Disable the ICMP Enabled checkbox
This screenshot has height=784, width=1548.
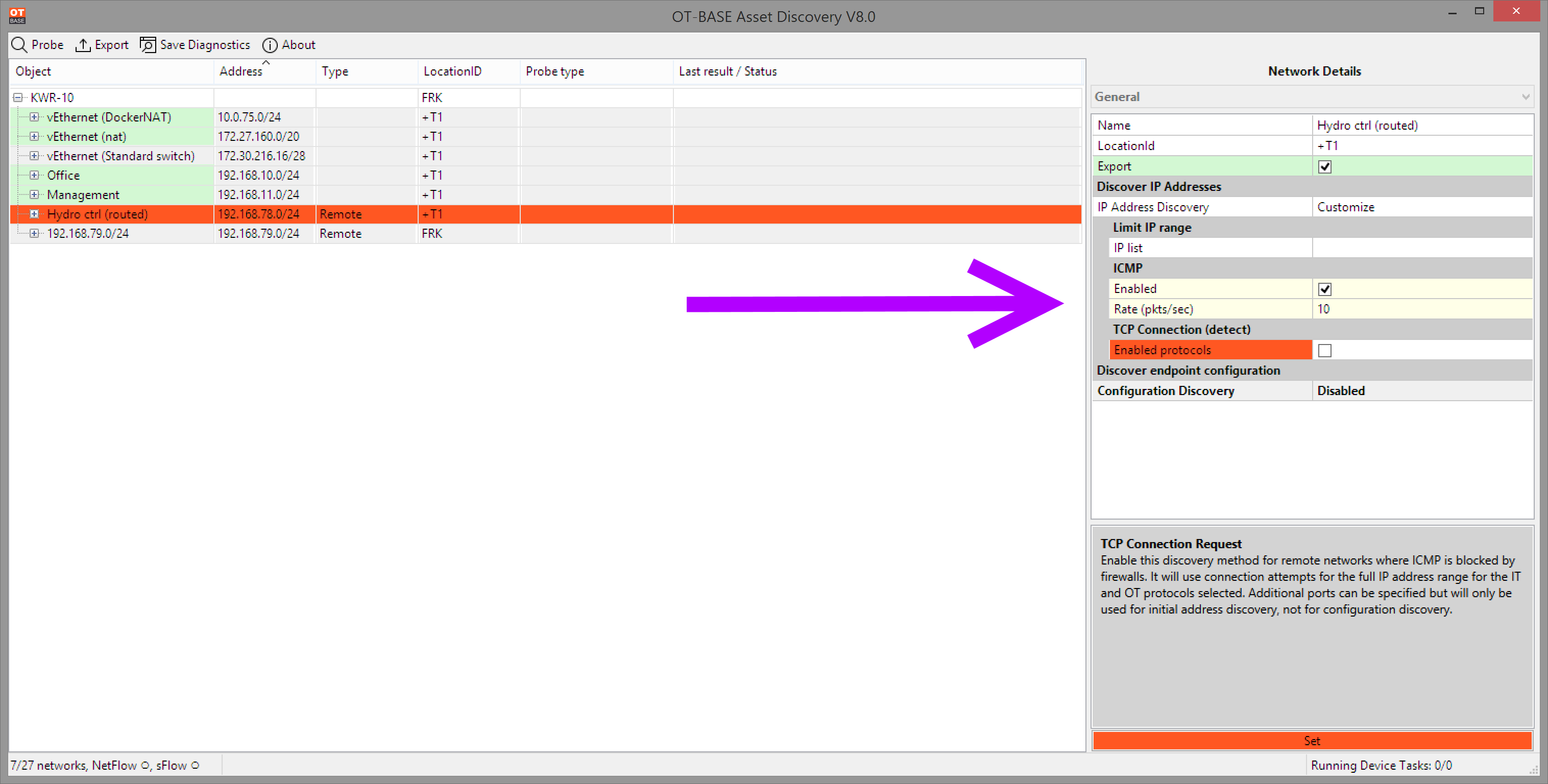[1324, 289]
